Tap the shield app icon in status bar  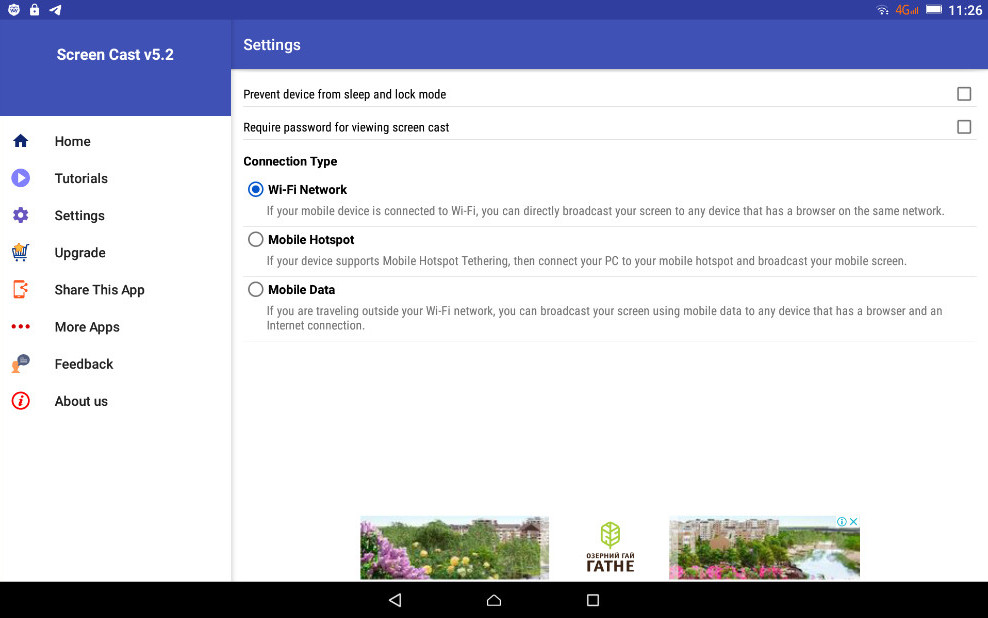(14, 9)
